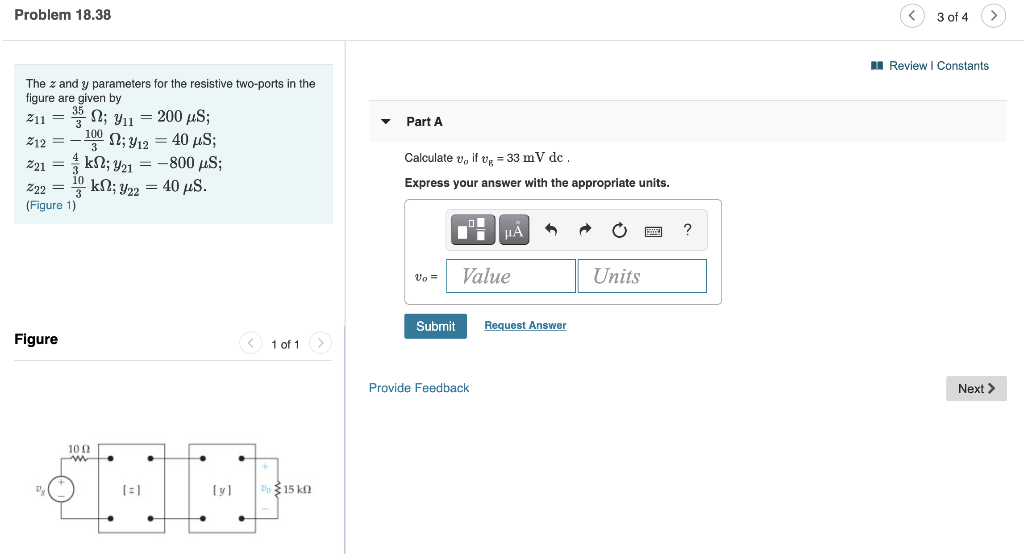Open the templates button in answer toolbar

[x=473, y=230]
